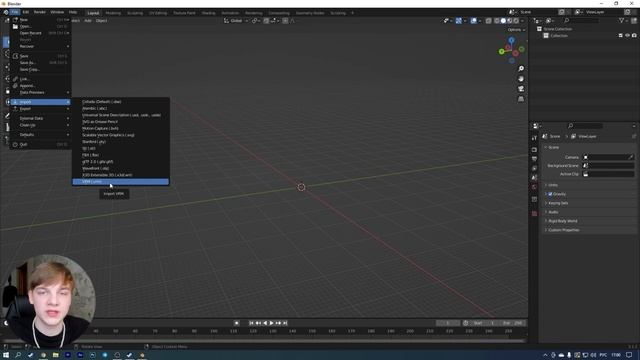Jump to the timeline end frame

point(285,323)
